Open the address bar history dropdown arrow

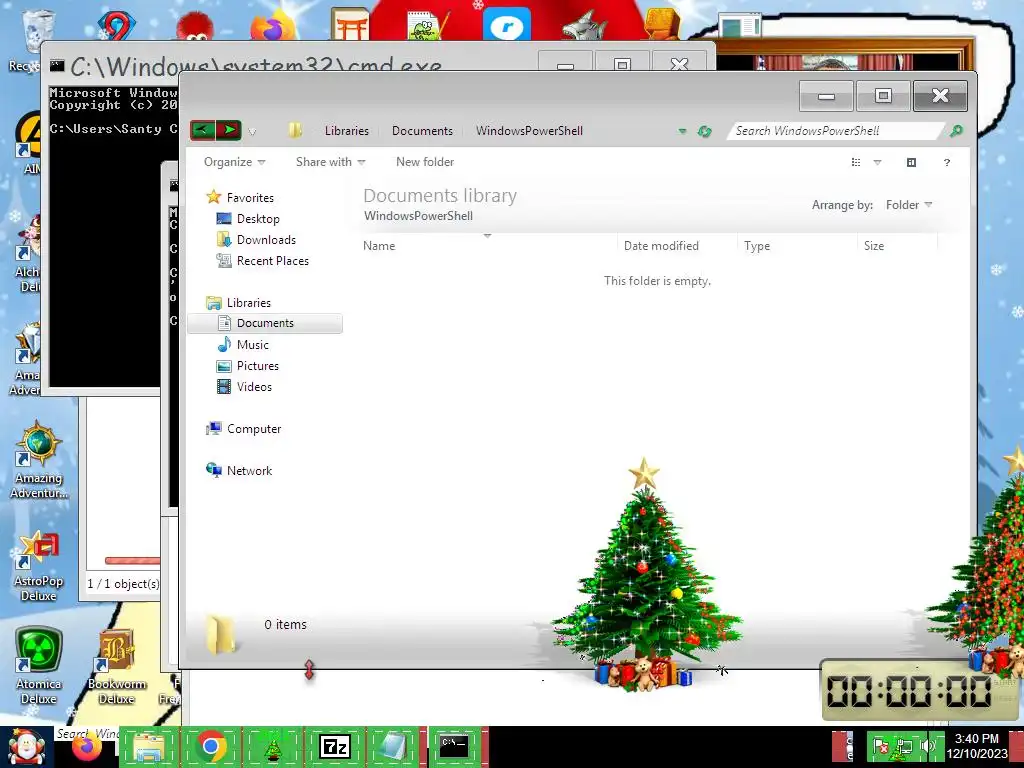[682, 131]
